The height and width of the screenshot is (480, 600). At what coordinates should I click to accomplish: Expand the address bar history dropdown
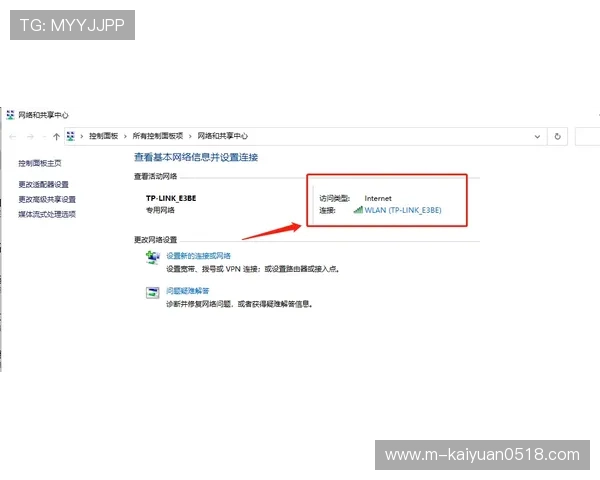click(x=537, y=137)
